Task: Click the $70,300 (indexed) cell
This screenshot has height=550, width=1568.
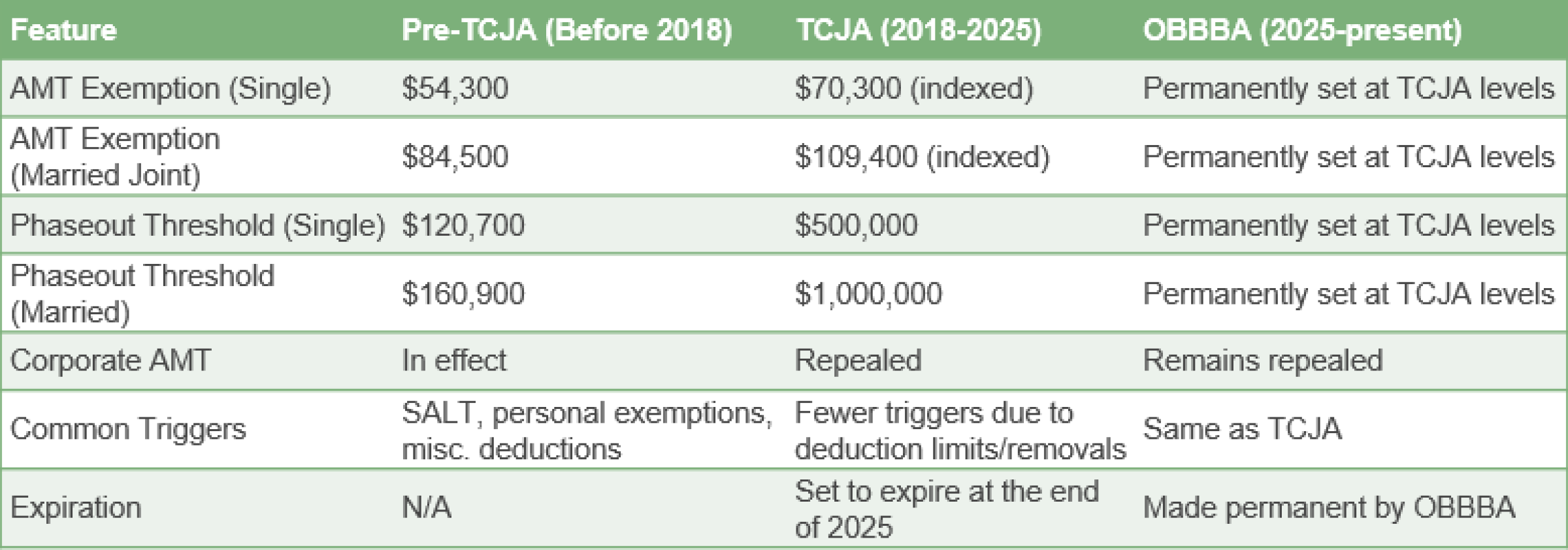Action: [x=913, y=88]
